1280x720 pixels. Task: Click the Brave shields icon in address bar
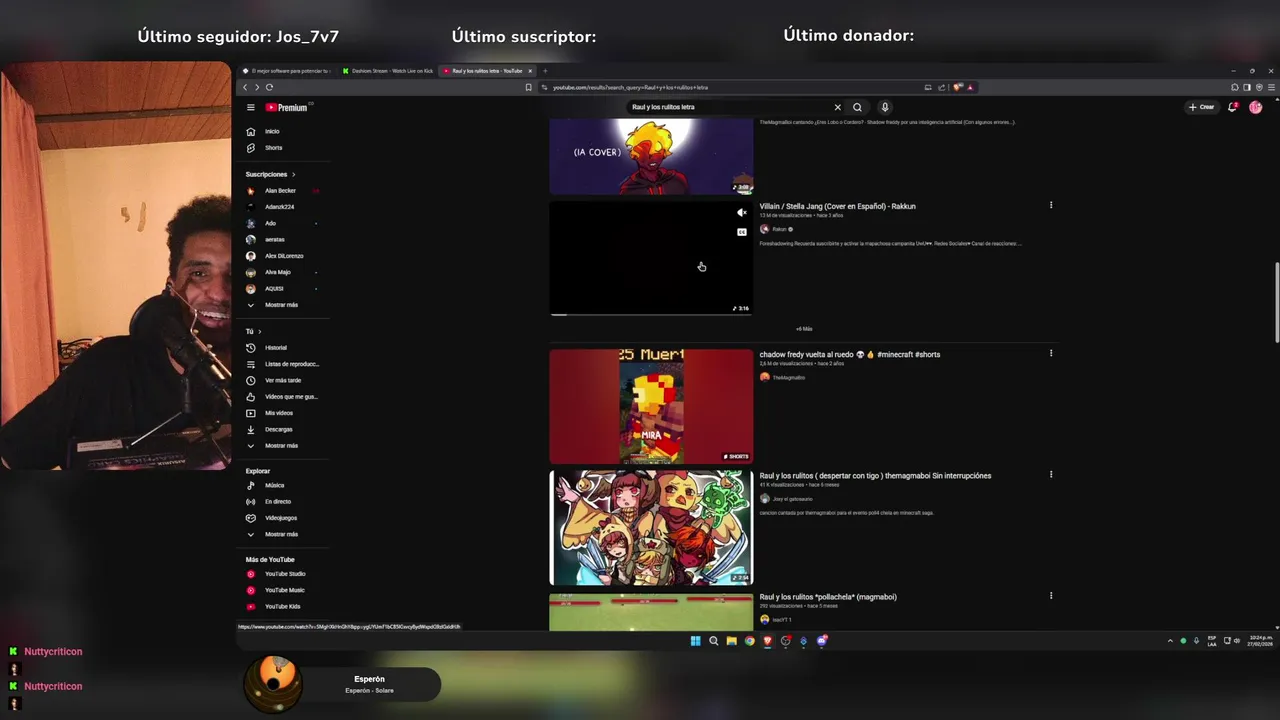pyautogui.click(x=958, y=87)
